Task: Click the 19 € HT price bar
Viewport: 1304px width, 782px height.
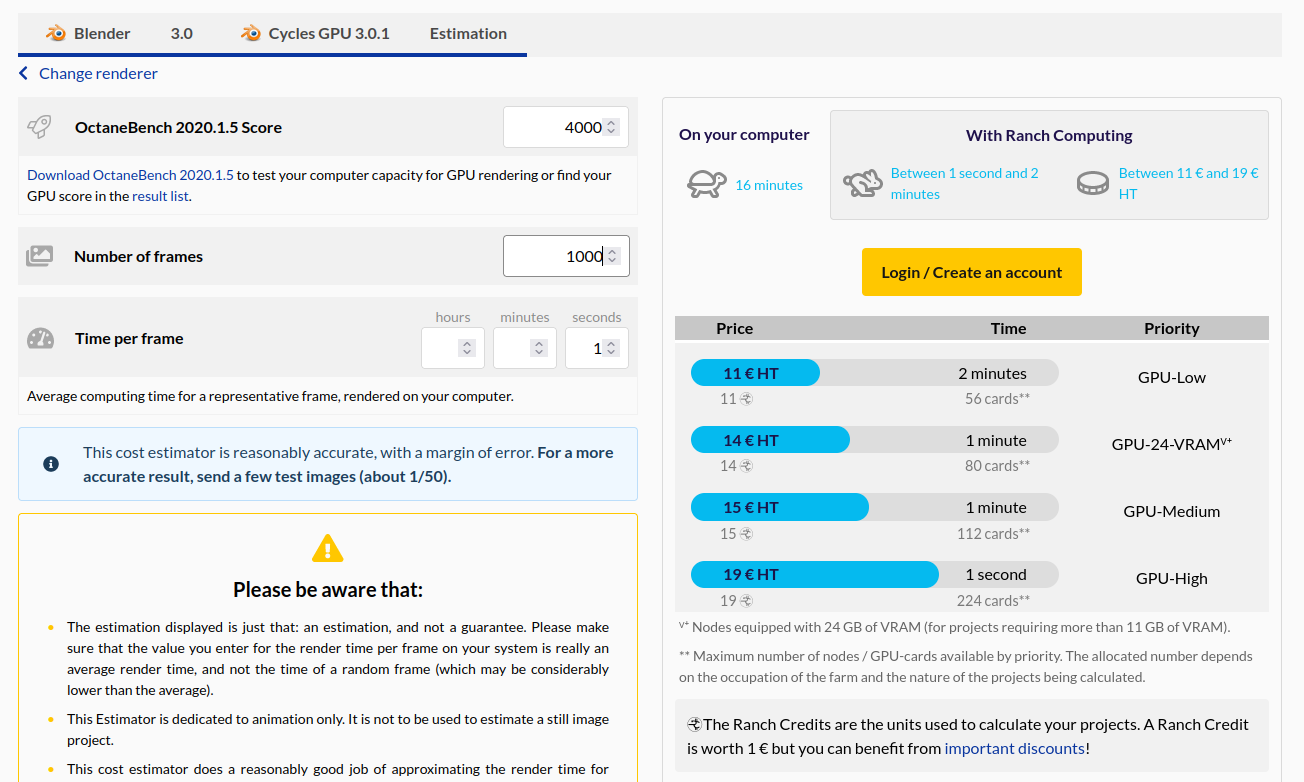Action: 815,574
